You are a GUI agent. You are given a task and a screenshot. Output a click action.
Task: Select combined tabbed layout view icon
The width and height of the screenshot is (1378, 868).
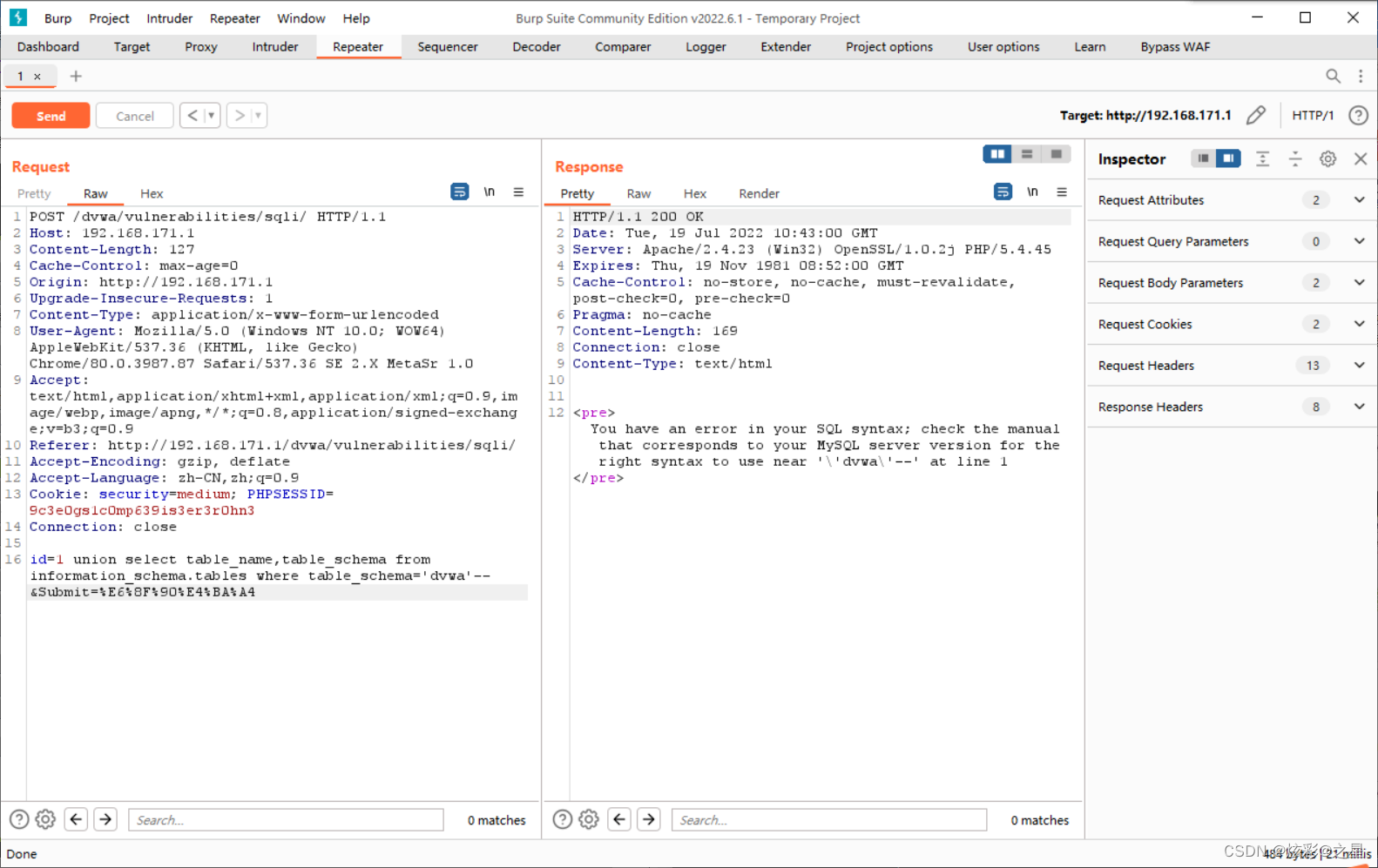1056,154
